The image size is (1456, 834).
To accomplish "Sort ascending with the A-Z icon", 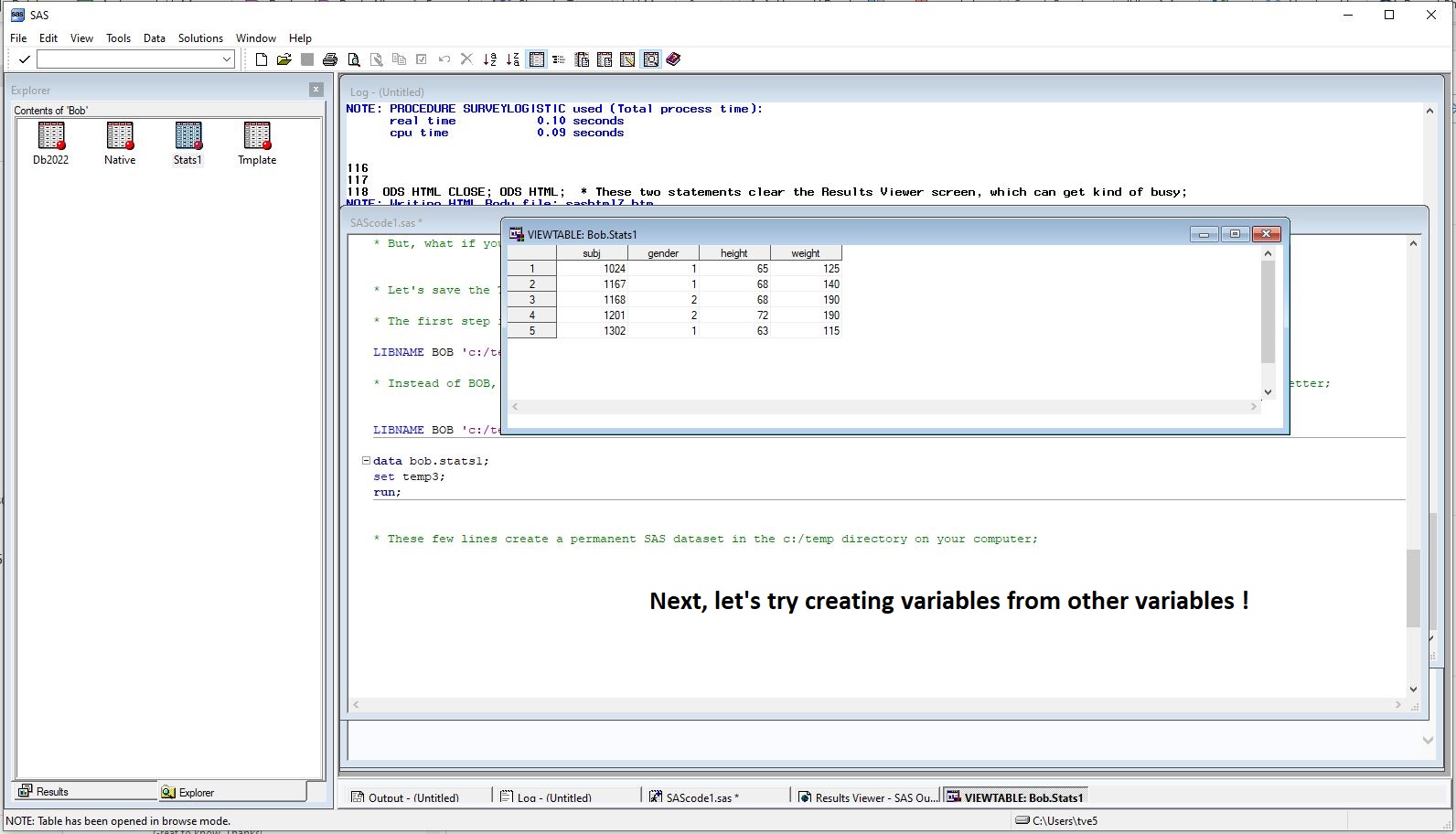I will [490, 59].
